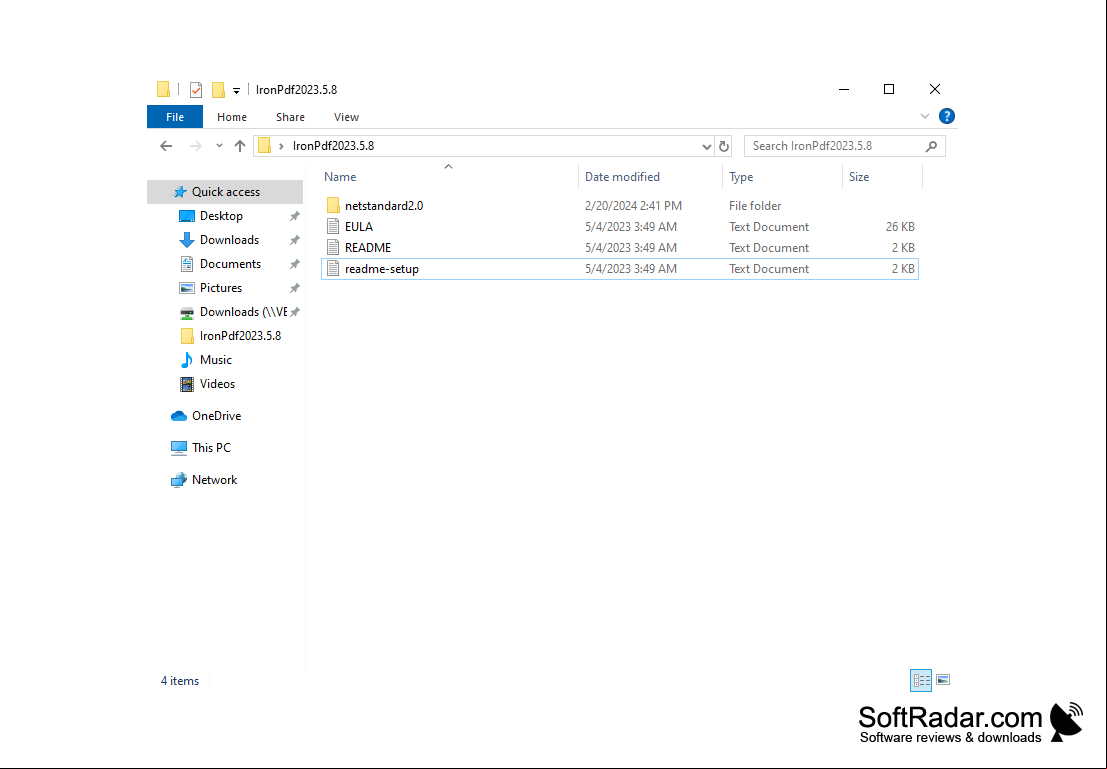Open IronPdf2023.5.8 in the navigation pane
The height and width of the screenshot is (769, 1107).
pyautogui.click(x=240, y=336)
